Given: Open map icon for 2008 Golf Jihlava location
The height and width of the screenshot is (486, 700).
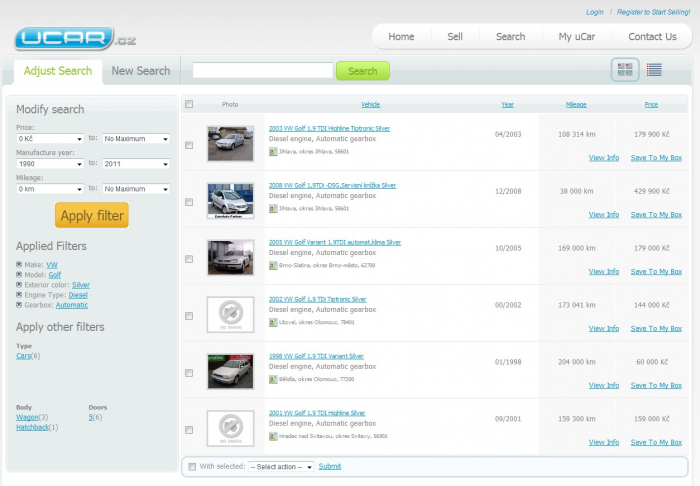Looking at the screenshot, I should [273, 208].
